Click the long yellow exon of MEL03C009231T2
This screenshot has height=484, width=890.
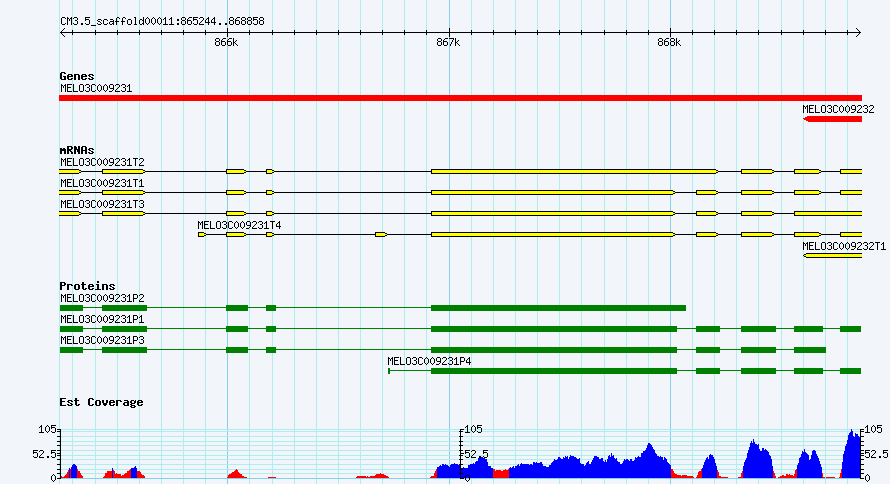tap(574, 171)
